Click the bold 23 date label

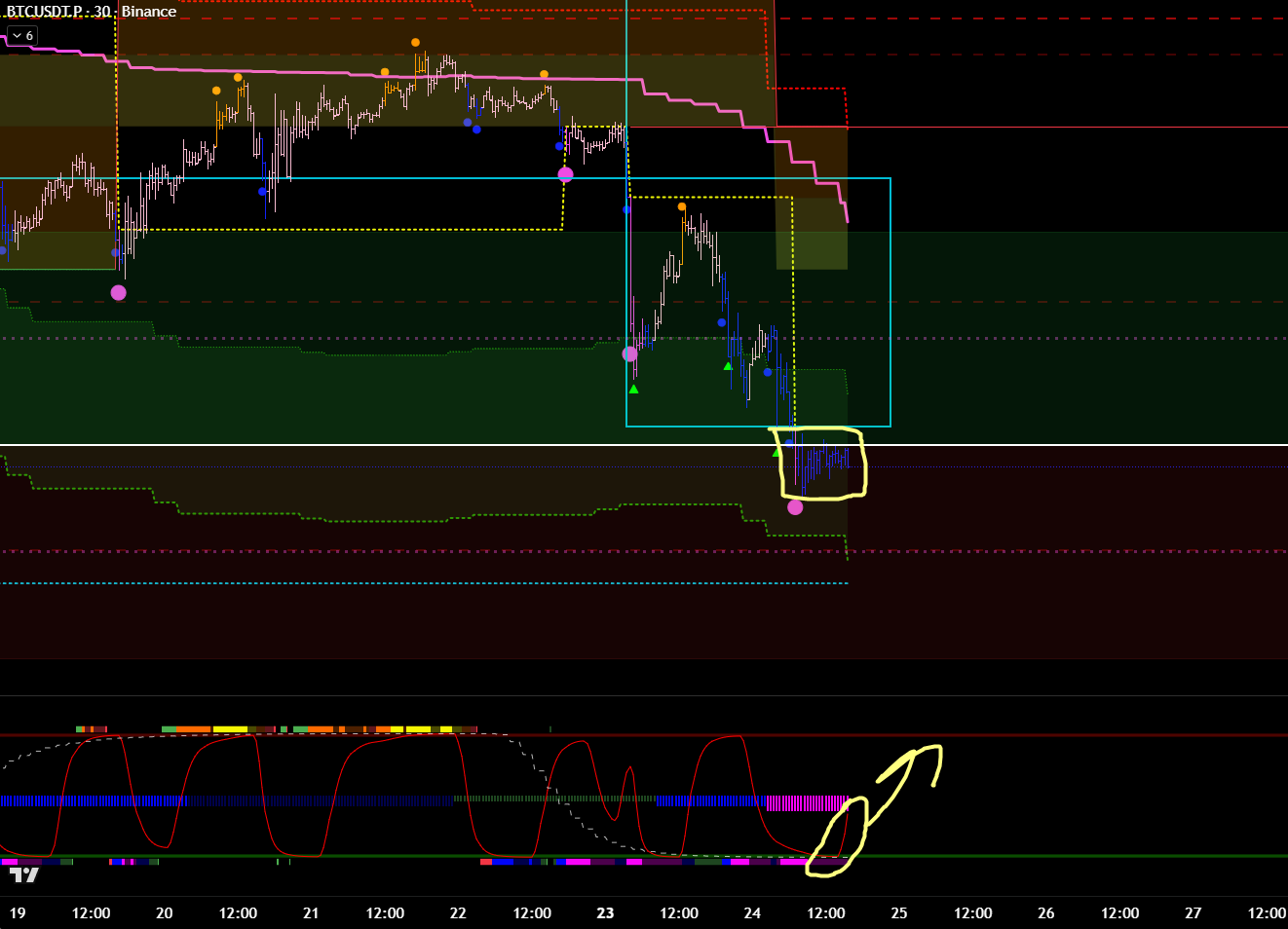605,913
